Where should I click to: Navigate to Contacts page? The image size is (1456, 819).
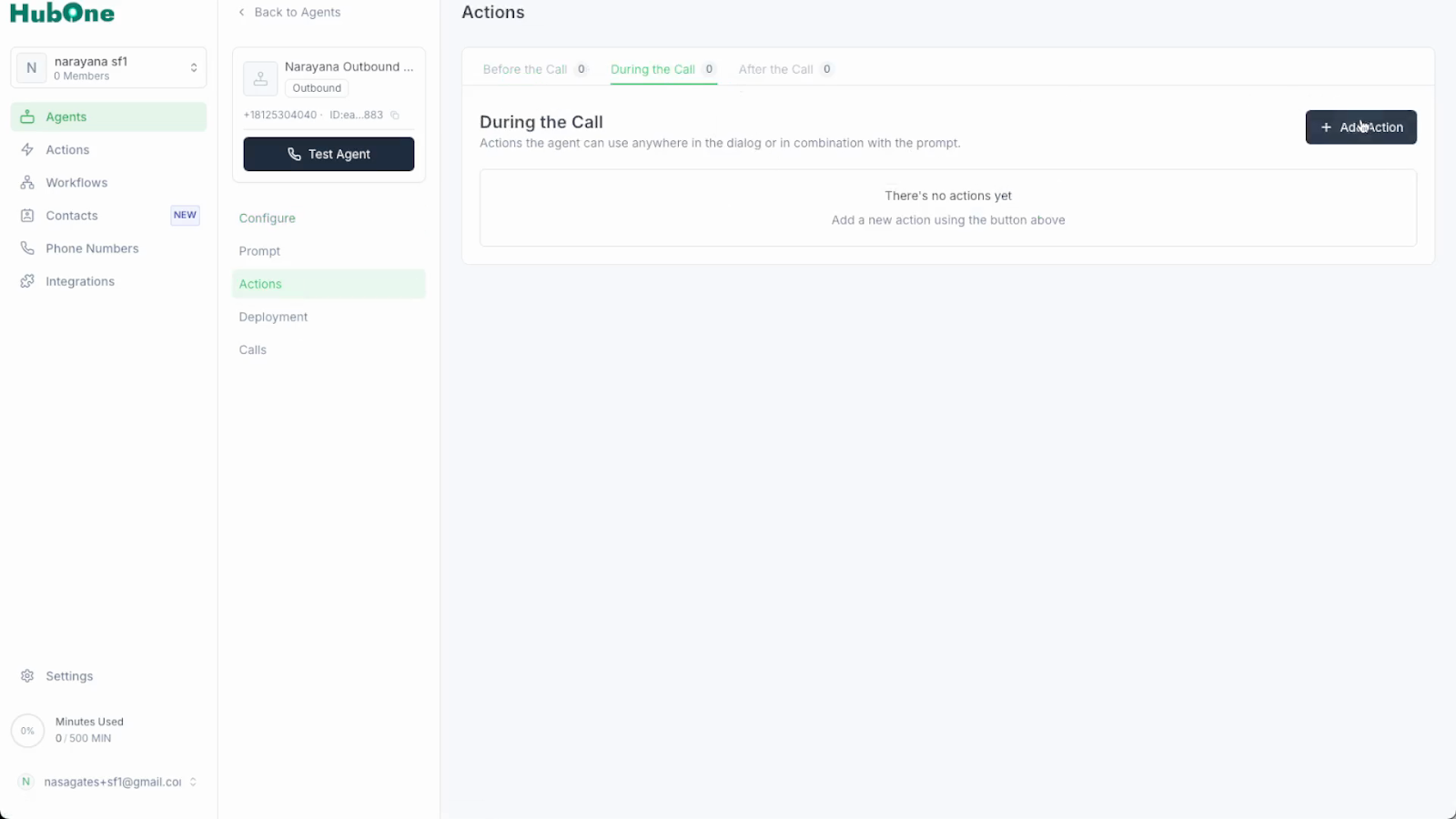[x=108, y=216]
